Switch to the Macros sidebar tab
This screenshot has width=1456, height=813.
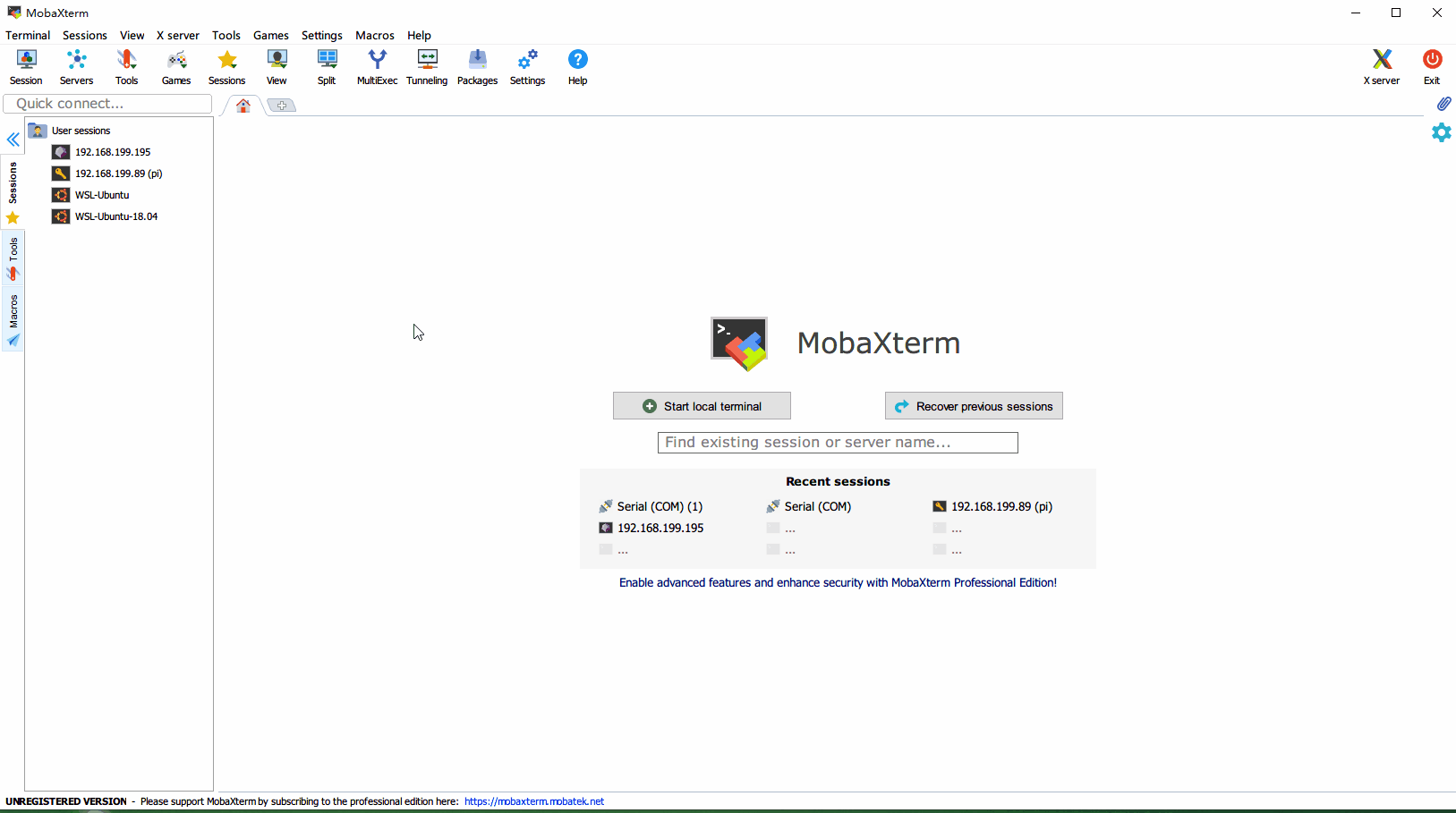(x=13, y=320)
